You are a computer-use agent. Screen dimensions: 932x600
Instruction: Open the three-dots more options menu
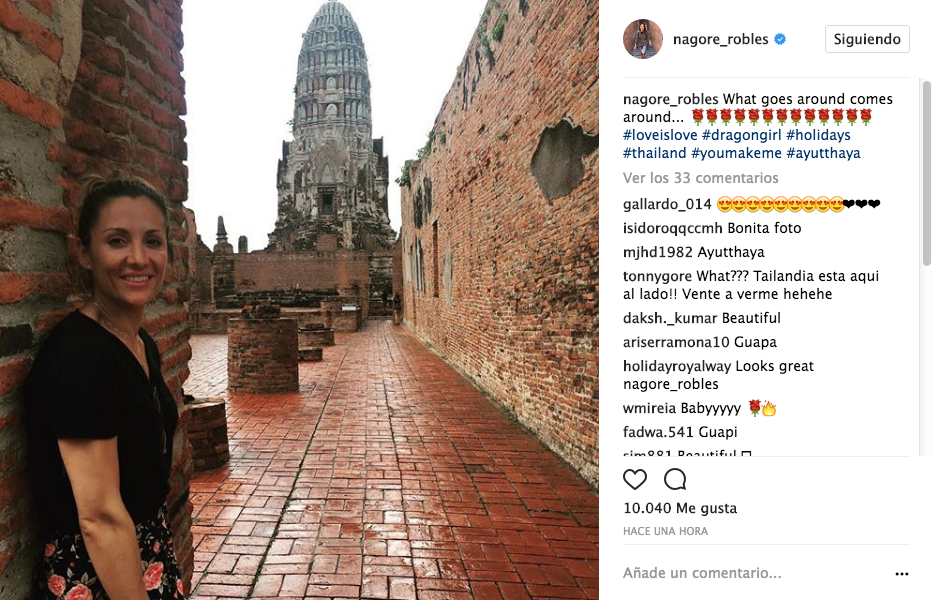(x=902, y=574)
